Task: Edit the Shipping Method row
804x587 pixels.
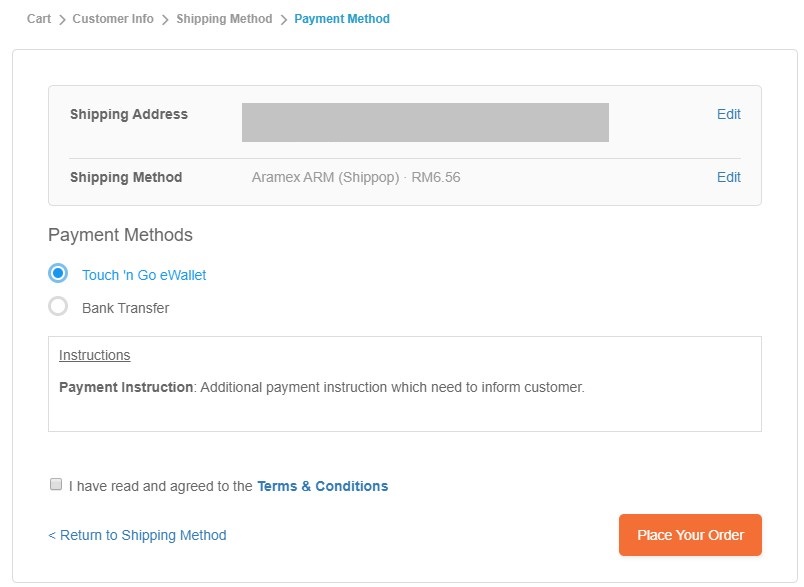Action: [729, 177]
